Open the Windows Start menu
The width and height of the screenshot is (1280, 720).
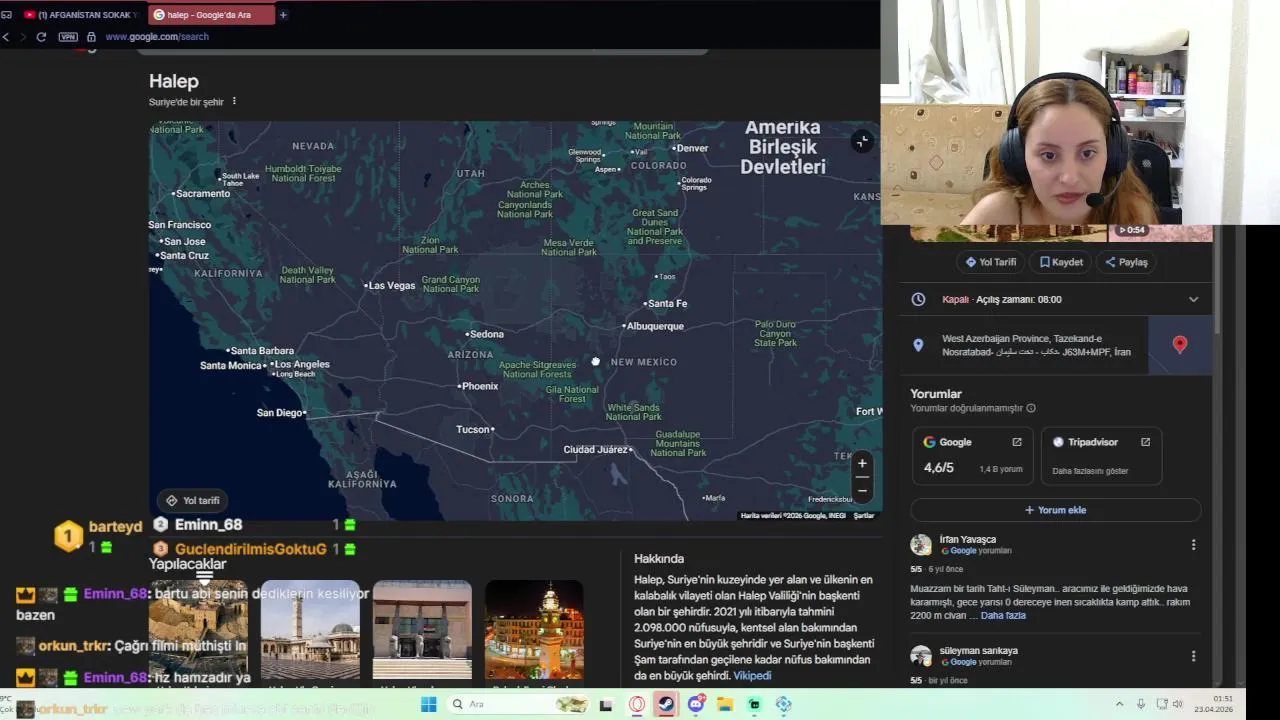click(428, 704)
